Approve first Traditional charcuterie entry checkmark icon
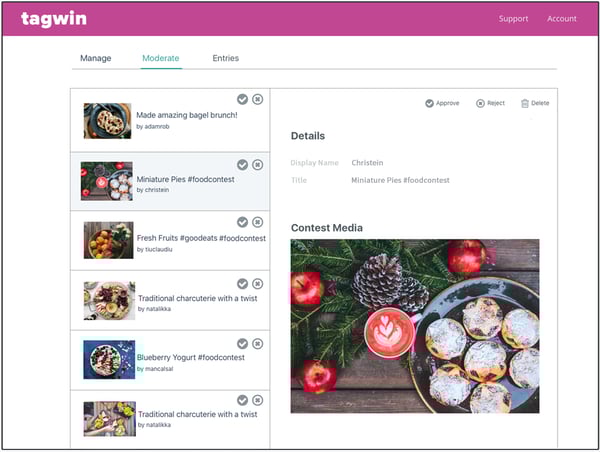The width and height of the screenshot is (600, 452). (x=242, y=284)
